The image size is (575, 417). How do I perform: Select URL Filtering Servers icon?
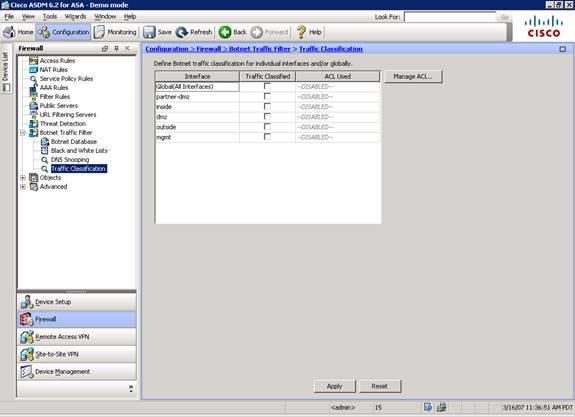click(x=33, y=114)
